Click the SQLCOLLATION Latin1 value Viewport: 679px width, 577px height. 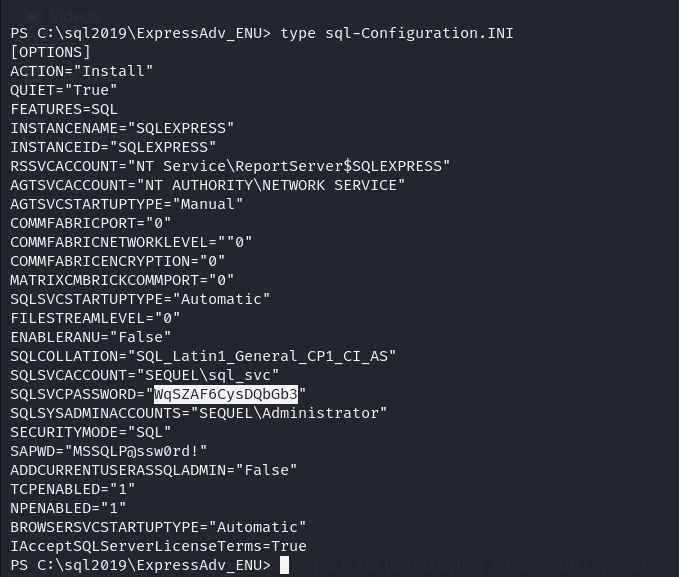pos(262,357)
